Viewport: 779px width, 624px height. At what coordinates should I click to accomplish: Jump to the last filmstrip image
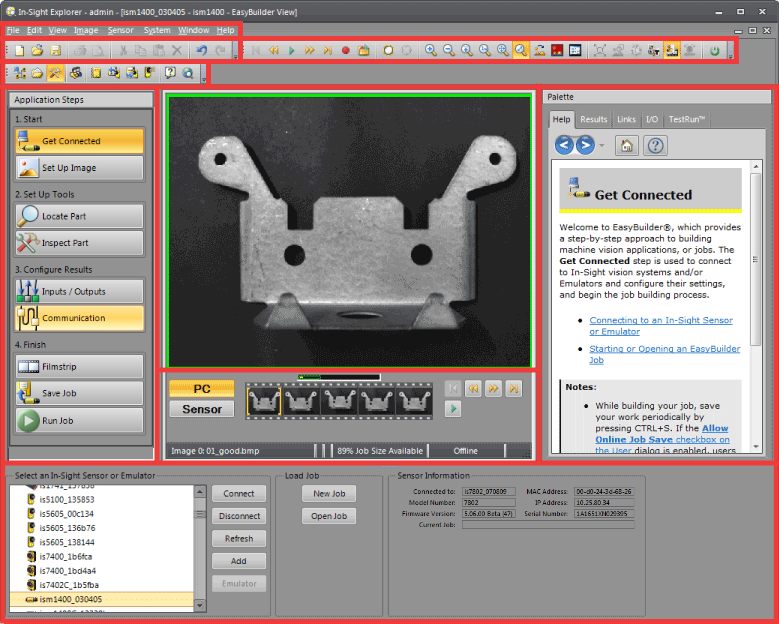[x=513, y=388]
